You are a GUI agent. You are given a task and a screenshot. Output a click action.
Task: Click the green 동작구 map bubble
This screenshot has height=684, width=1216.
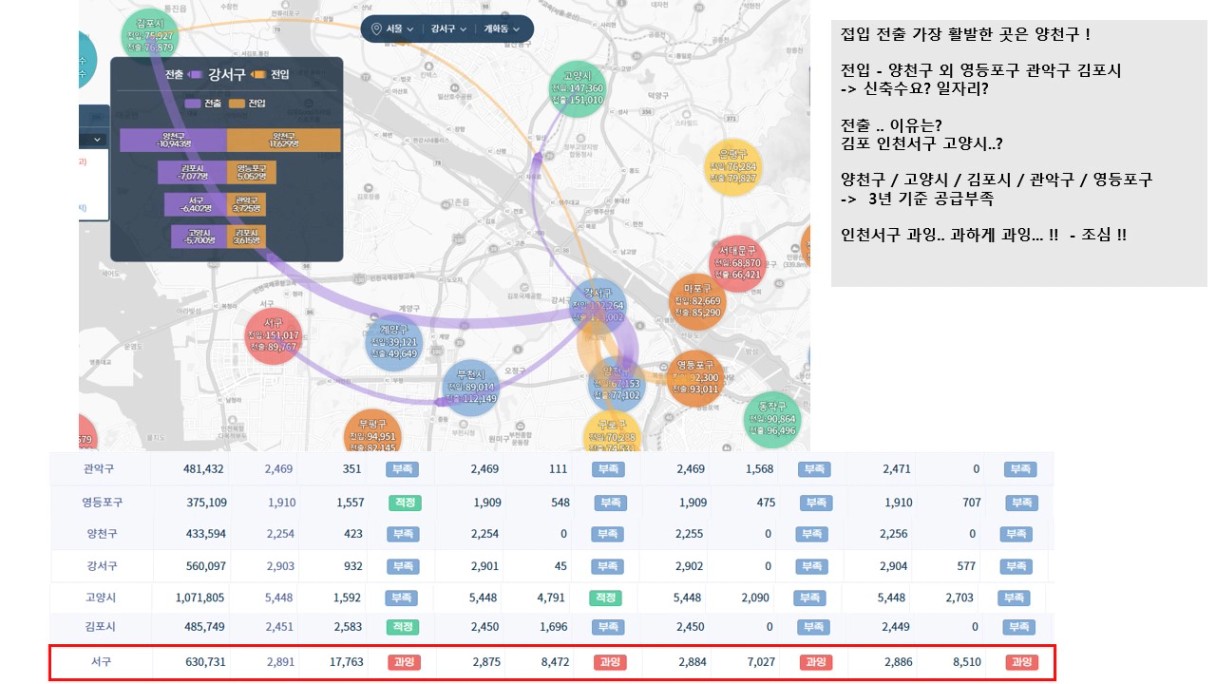771,420
